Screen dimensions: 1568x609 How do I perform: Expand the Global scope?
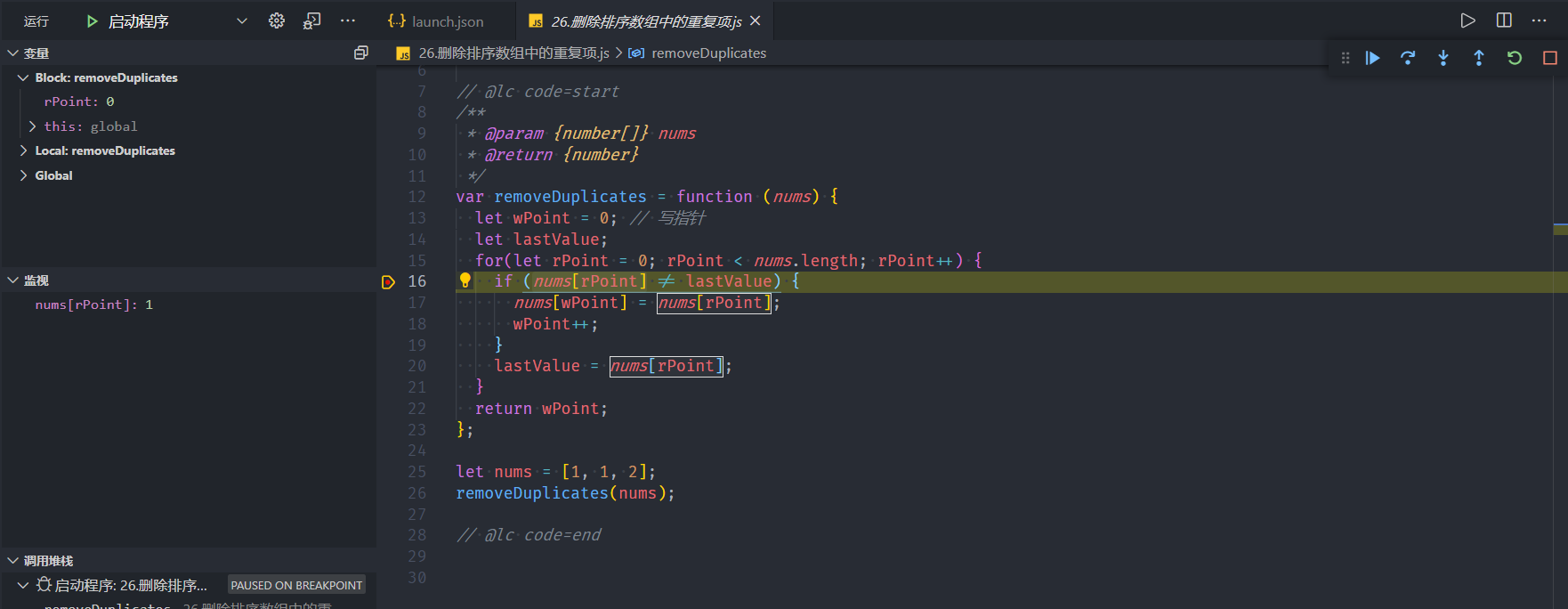pos(23,175)
